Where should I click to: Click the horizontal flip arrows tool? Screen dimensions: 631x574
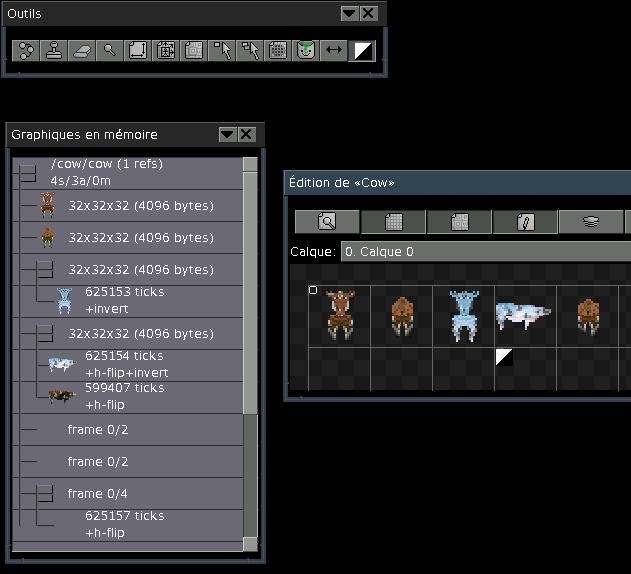[x=334, y=51]
